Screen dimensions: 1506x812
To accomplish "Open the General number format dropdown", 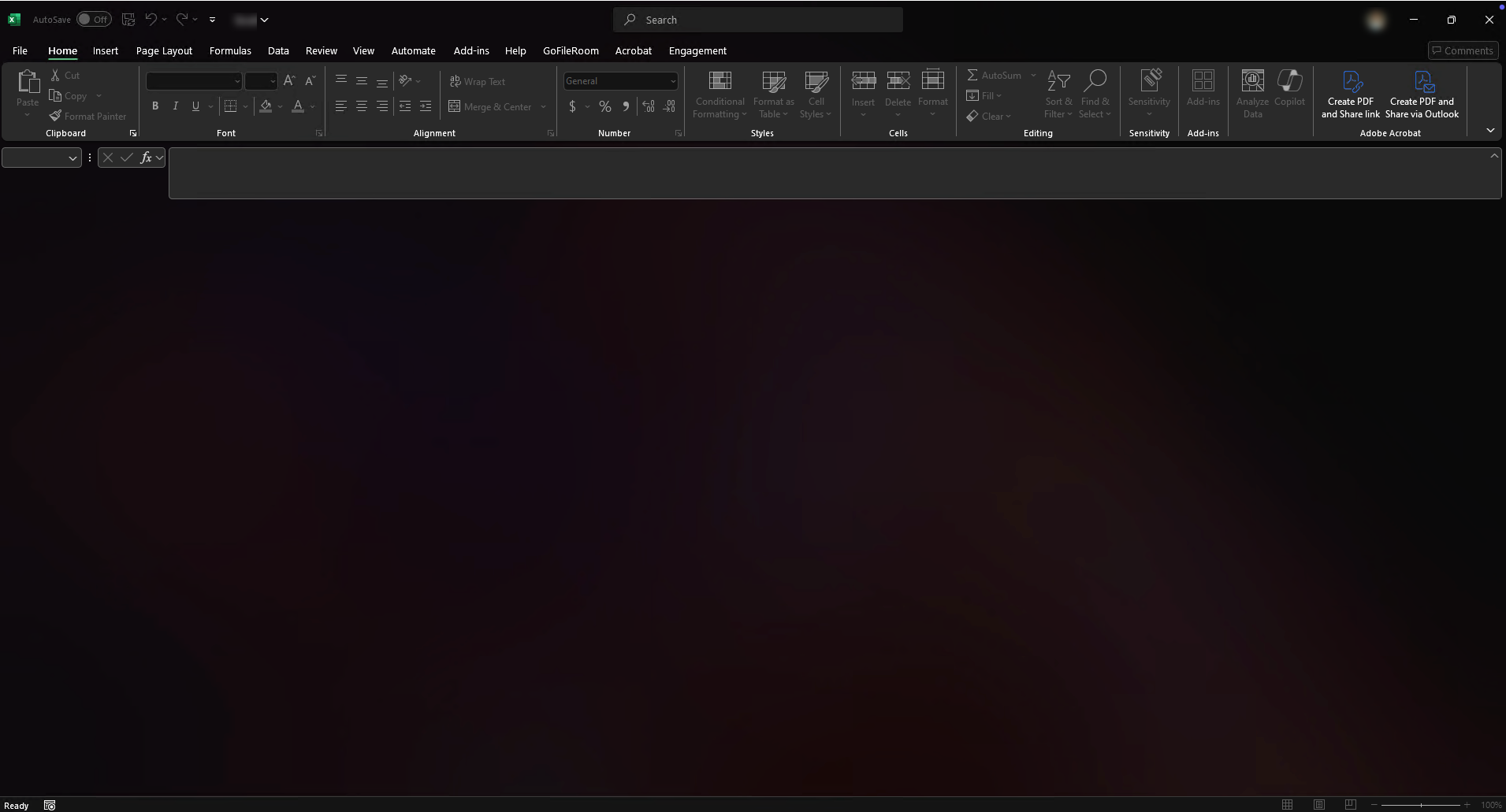I will (672, 81).
